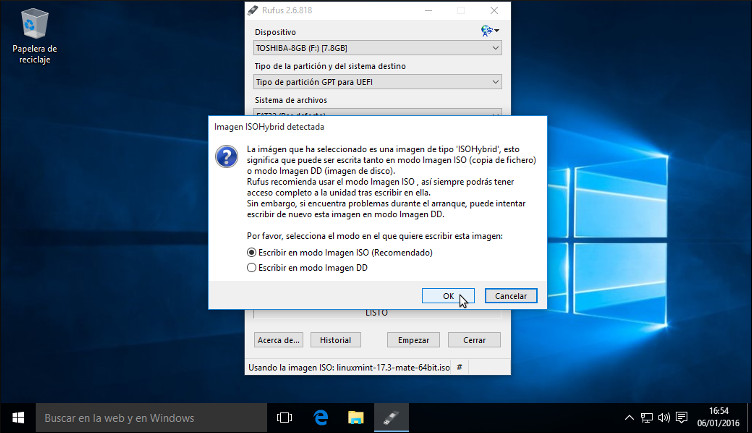The height and width of the screenshot is (433, 752).
Task: Open the network status tray icon
Action: click(x=646, y=418)
